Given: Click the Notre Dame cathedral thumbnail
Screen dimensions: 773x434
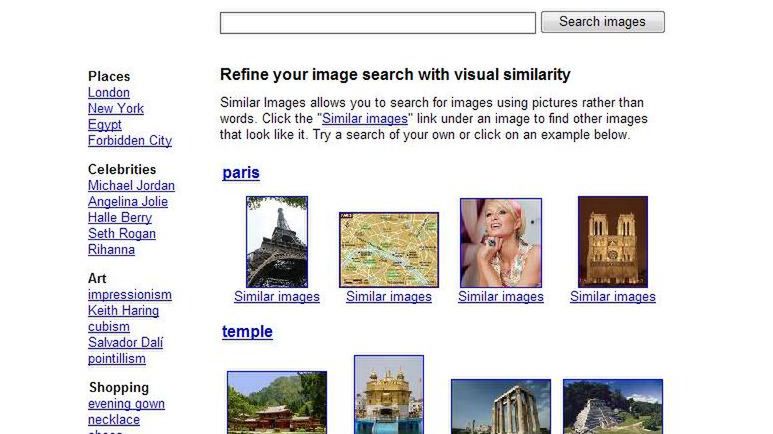Looking at the screenshot, I should click(612, 241).
